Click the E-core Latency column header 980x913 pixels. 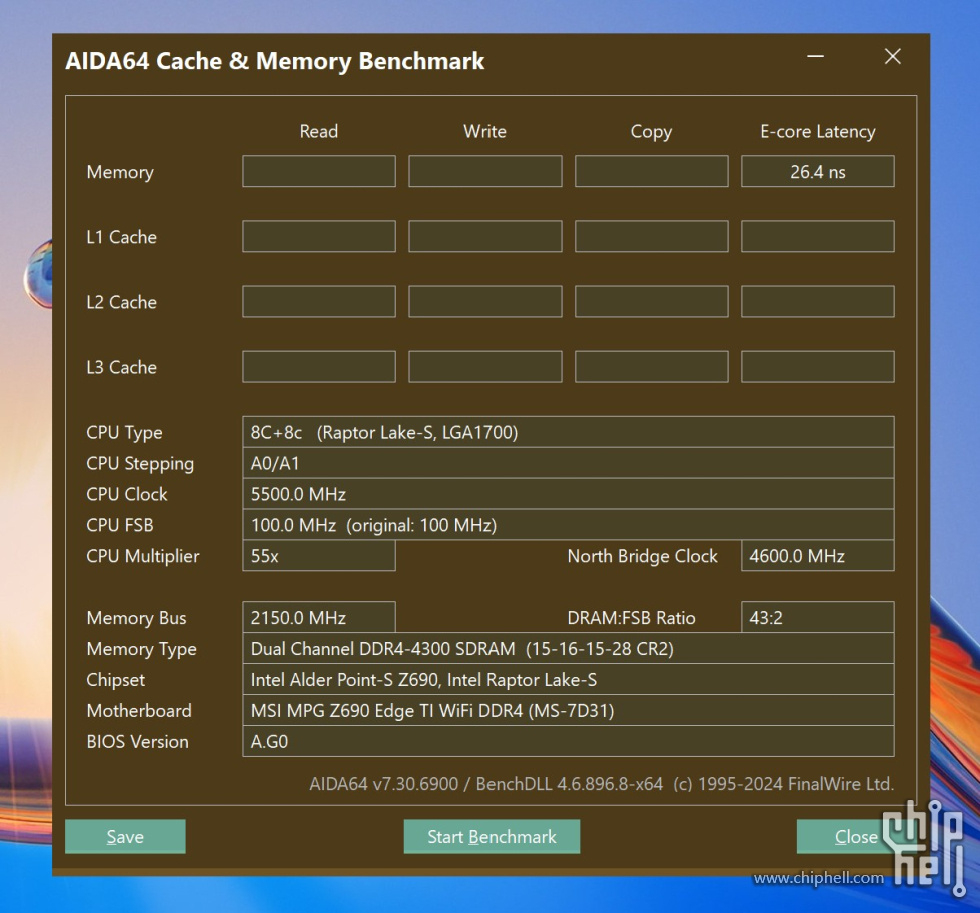click(x=818, y=132)
